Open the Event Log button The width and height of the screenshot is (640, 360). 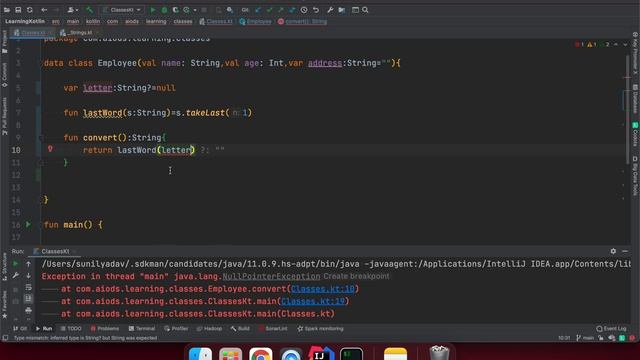[x=611, y=329]
